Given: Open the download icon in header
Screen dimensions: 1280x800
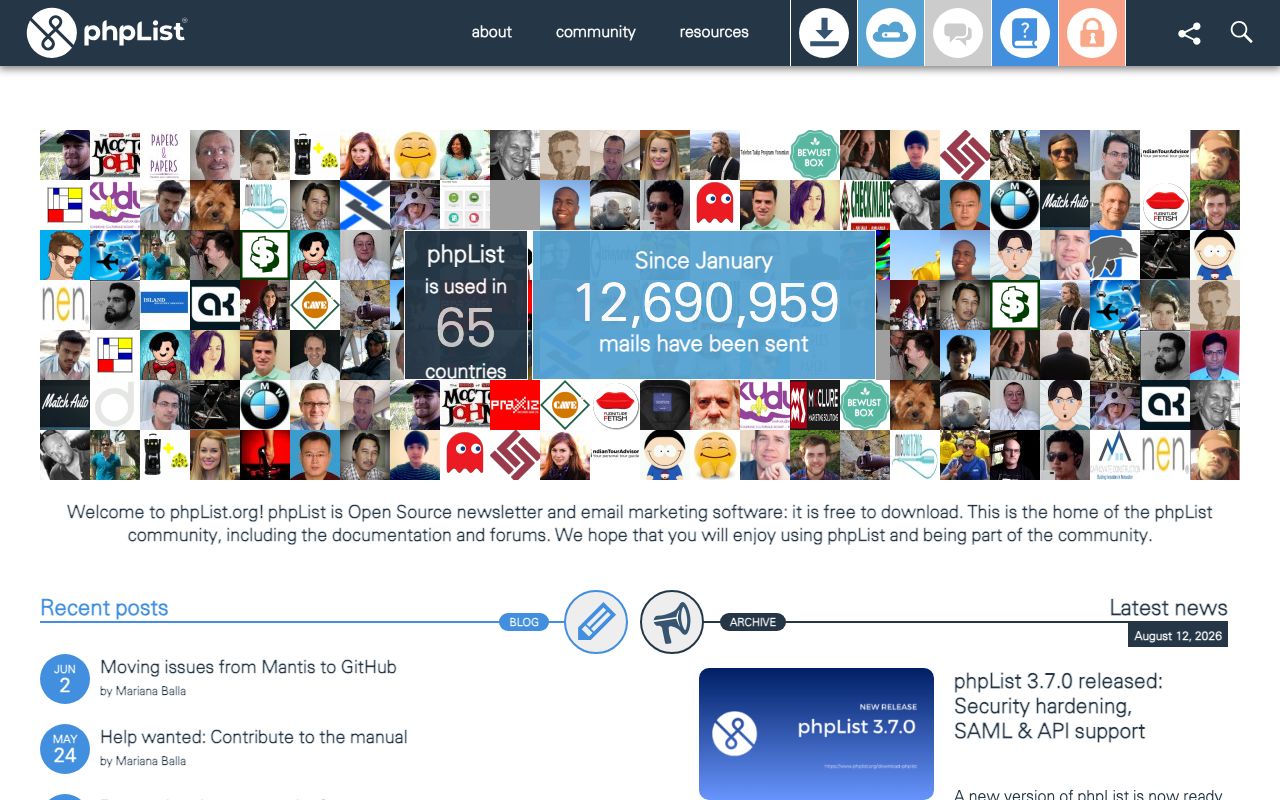Looking at the screenshot, I should pyautogui.click(x=824, y=33).
